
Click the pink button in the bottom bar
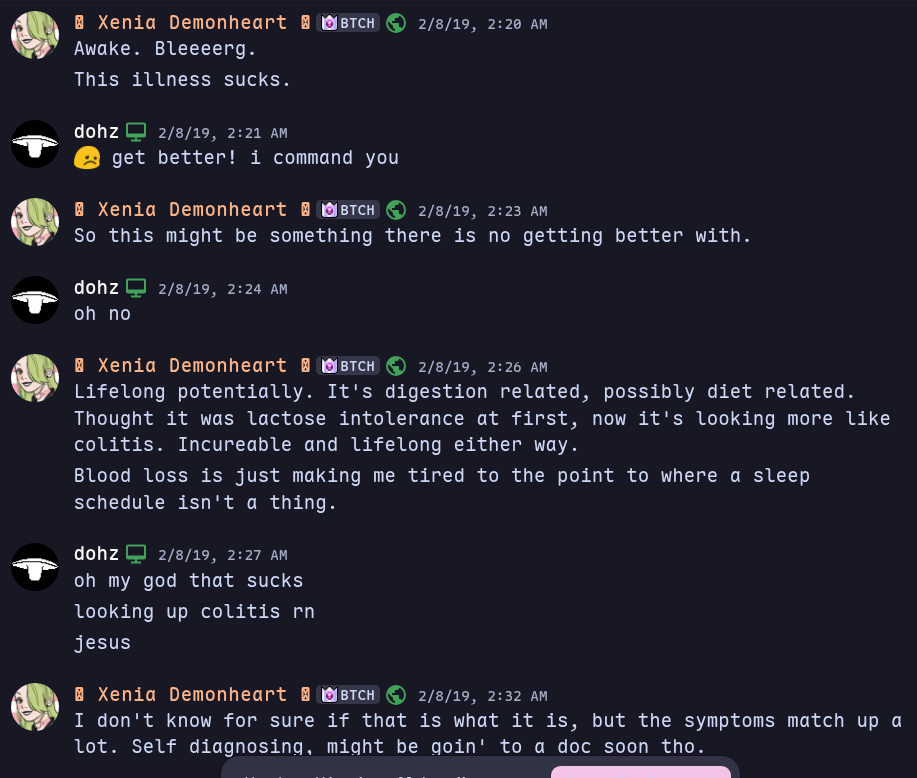[640, 772]
